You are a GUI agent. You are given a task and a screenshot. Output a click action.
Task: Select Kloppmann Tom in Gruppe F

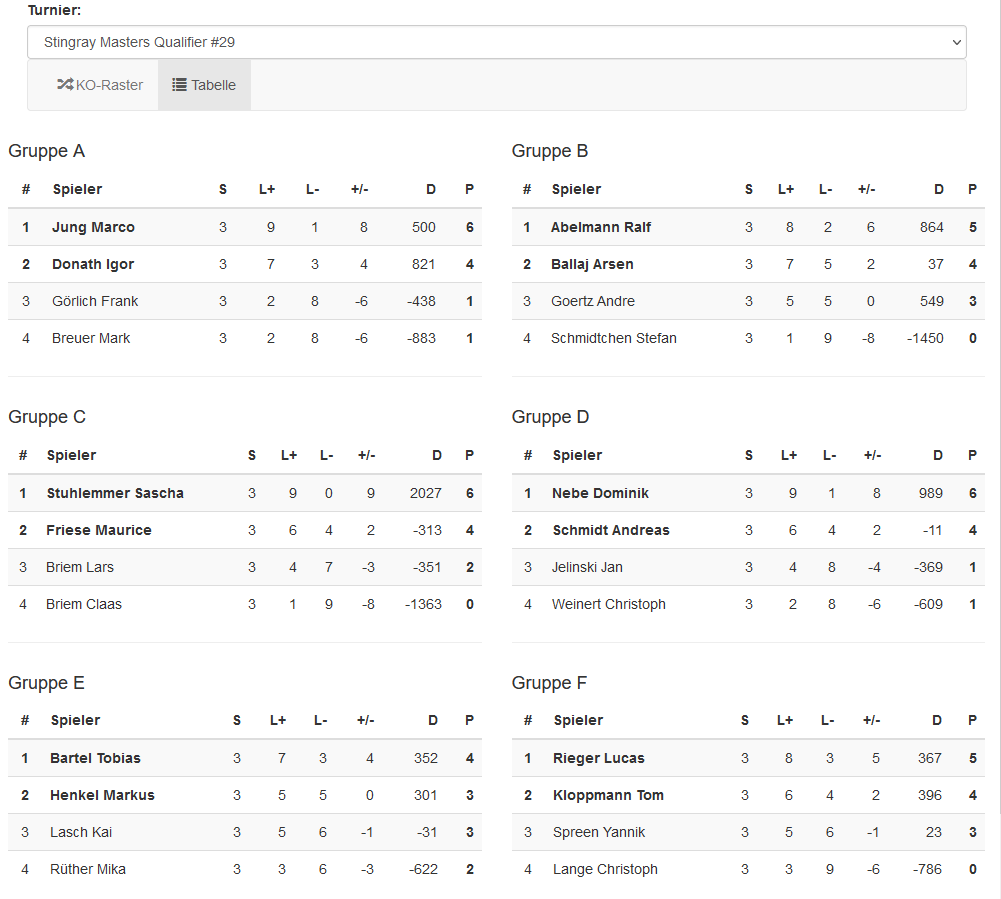coord(608,795)
